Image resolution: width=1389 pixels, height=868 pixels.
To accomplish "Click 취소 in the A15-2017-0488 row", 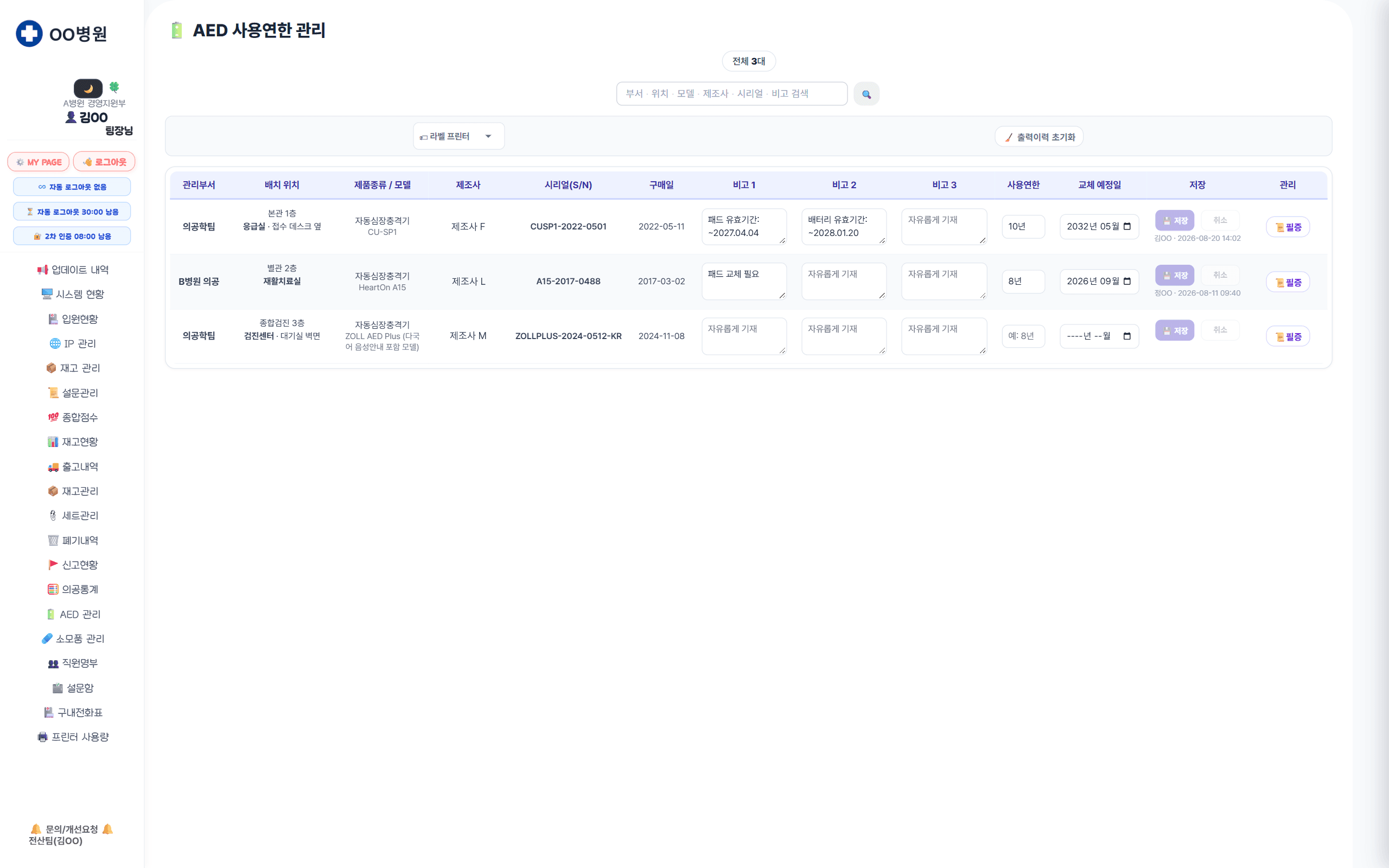I will [1220, 275].
